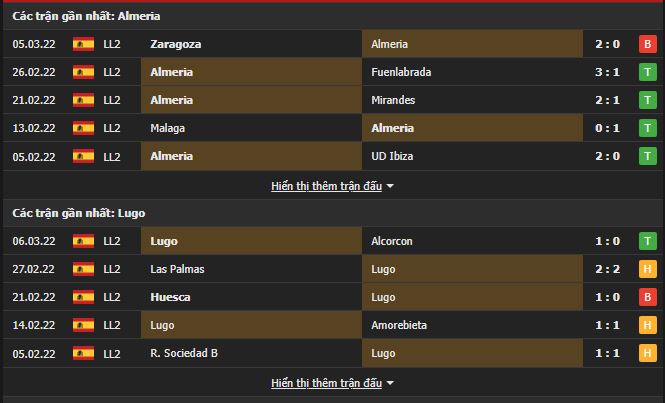Click green T badge for Almeria vs Mirandes
The image size is (665, 403).
(647, 100)
